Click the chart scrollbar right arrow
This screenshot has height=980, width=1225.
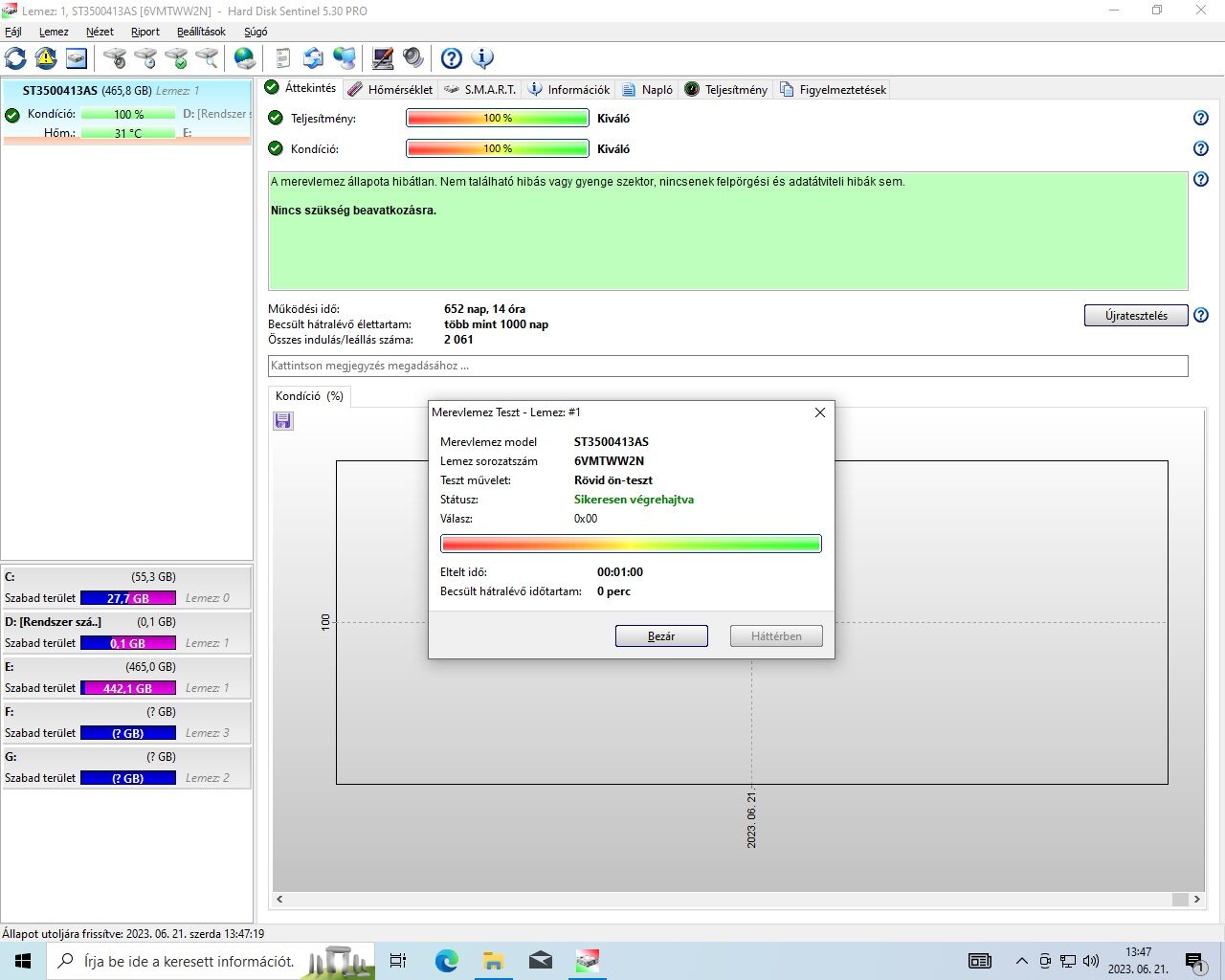click(1196, 900)
